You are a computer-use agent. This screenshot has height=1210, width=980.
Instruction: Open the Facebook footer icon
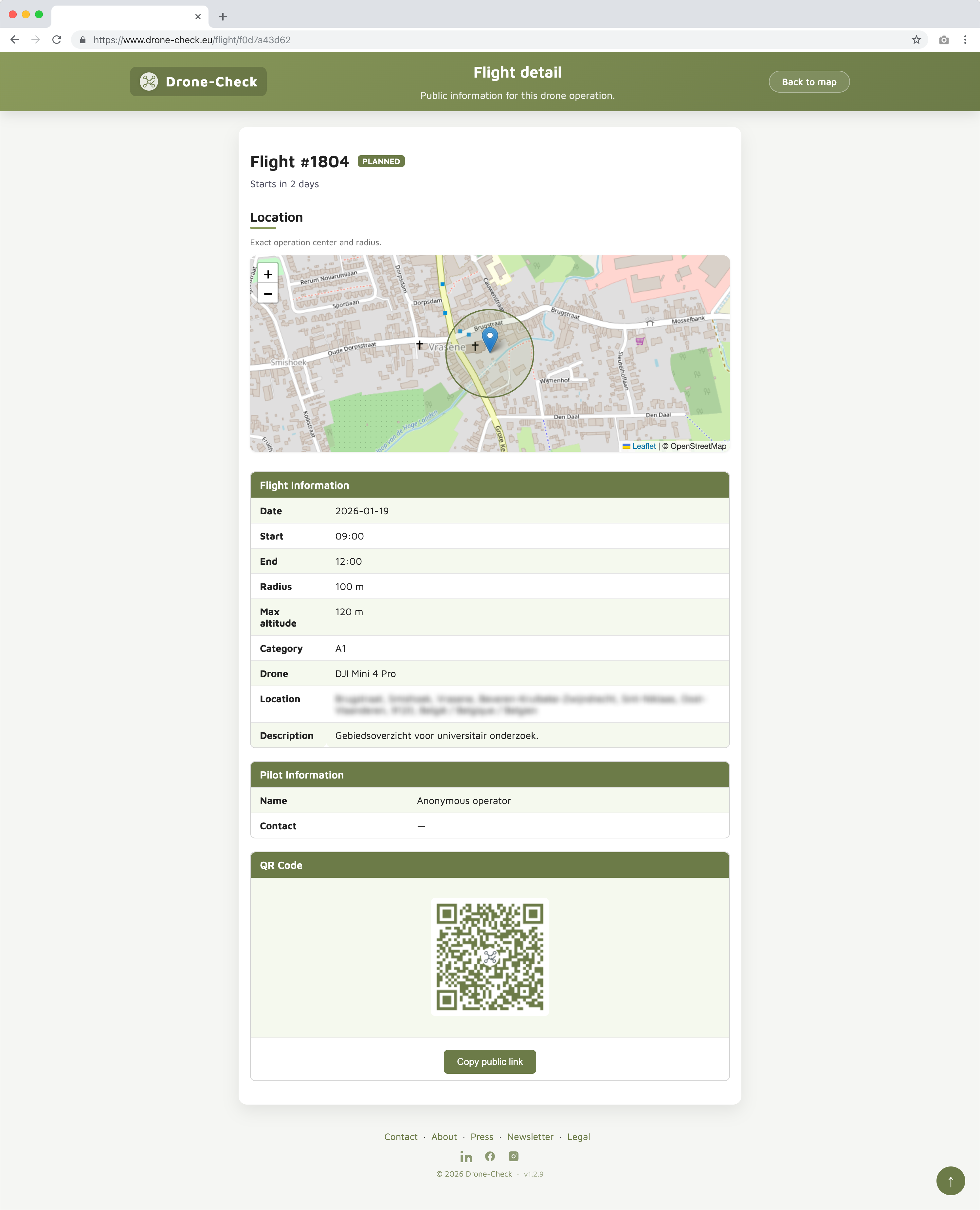tap(490, 1156)
